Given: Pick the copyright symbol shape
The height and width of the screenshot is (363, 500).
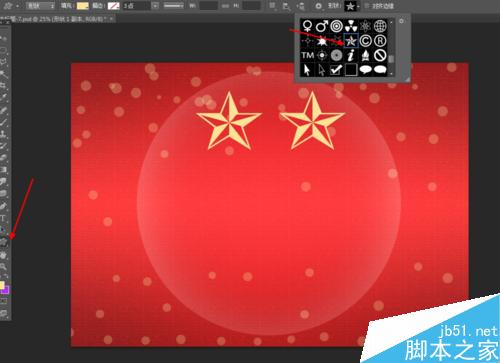Looking at the screenshot, I should click(365, 41).
